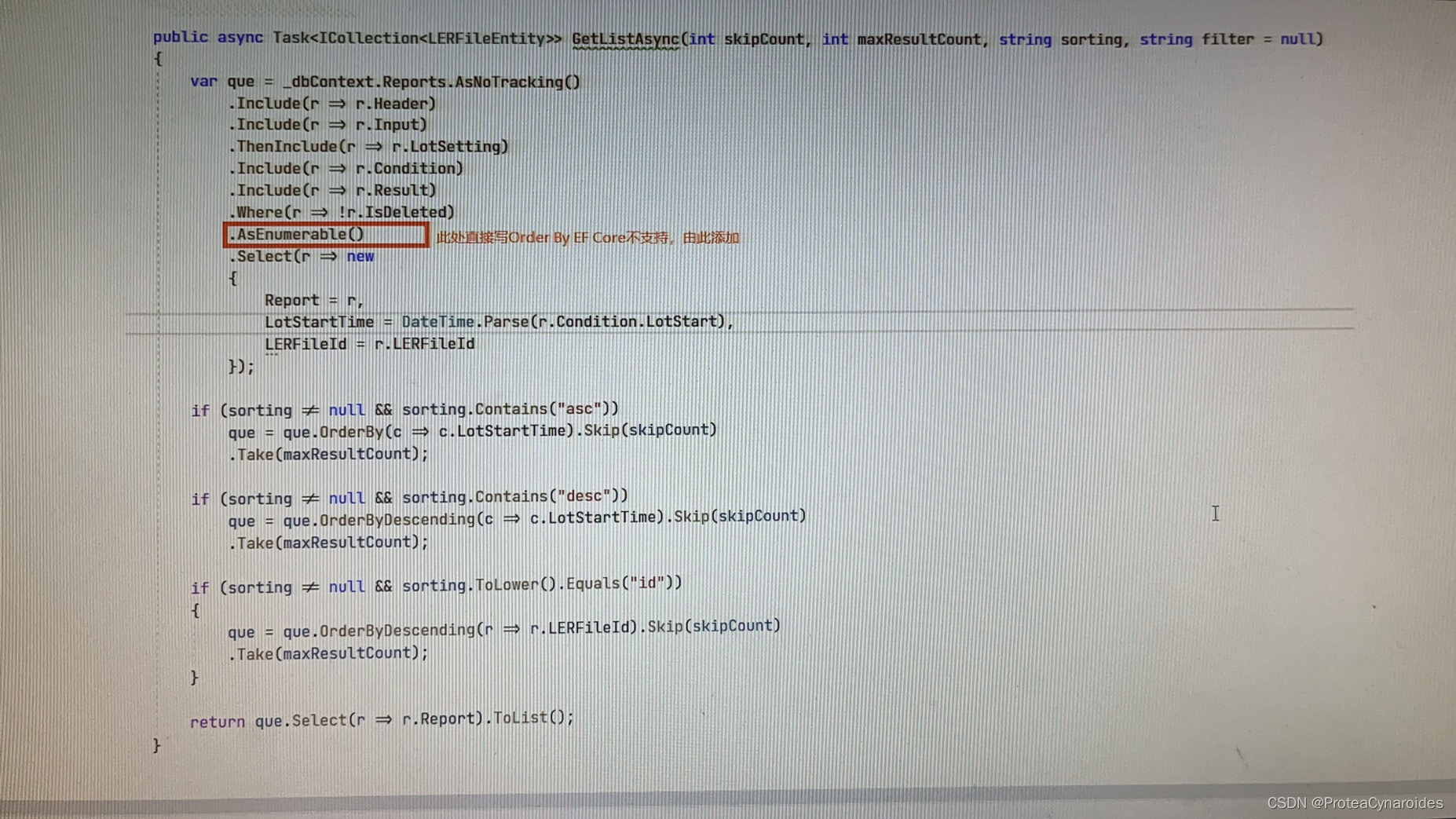Click 'OrderByDescending(r => r.LERFileId)' call
1456x819 pixels.
coord(479,627)
